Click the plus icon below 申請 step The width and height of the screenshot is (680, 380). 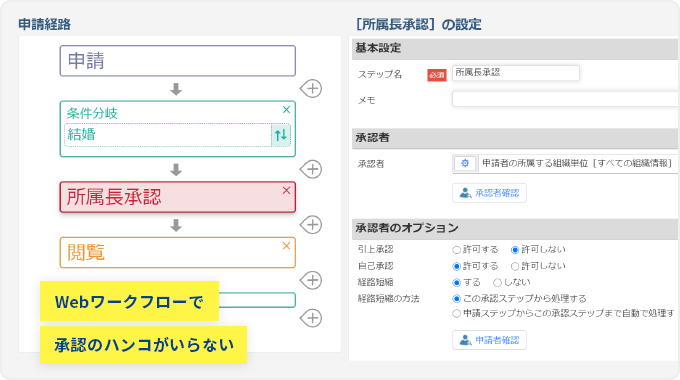click(311, 88)
